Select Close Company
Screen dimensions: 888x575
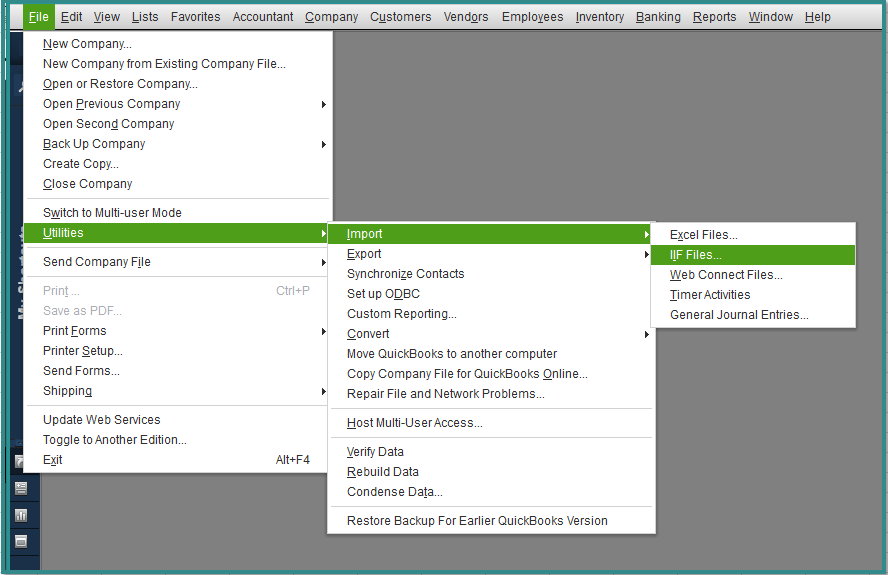pos(88,184)
